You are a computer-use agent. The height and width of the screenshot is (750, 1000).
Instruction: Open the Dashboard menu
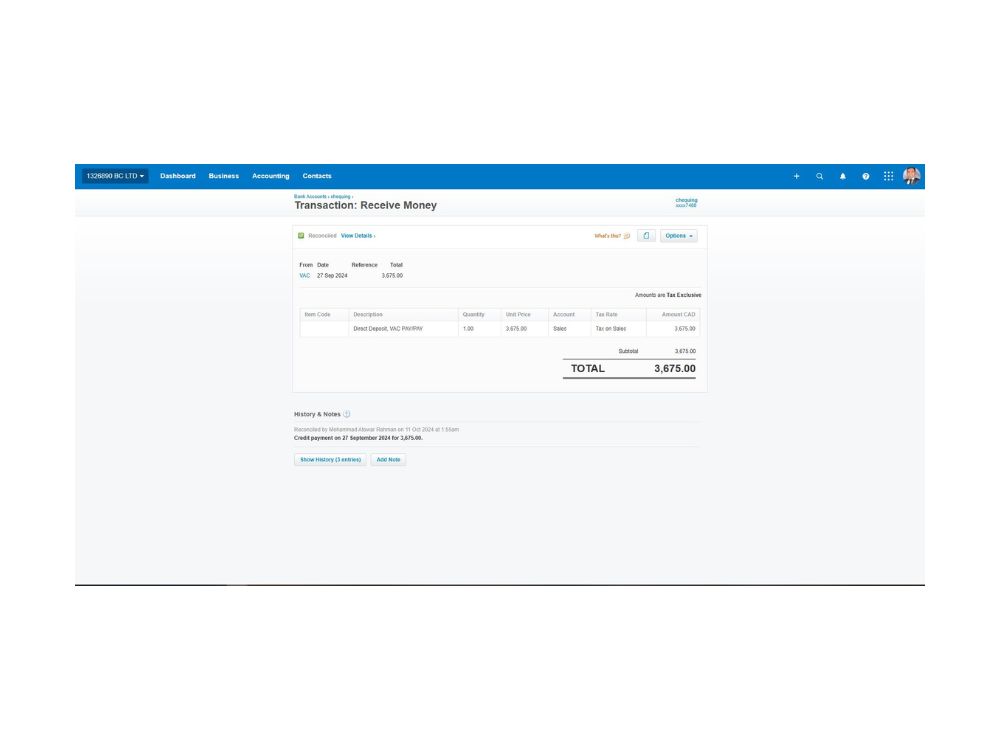[x=178, y=176]
